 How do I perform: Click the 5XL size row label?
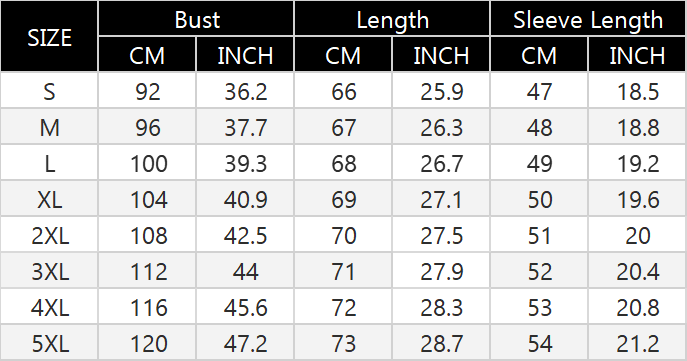pyautogui.click(x=49, y=343)
